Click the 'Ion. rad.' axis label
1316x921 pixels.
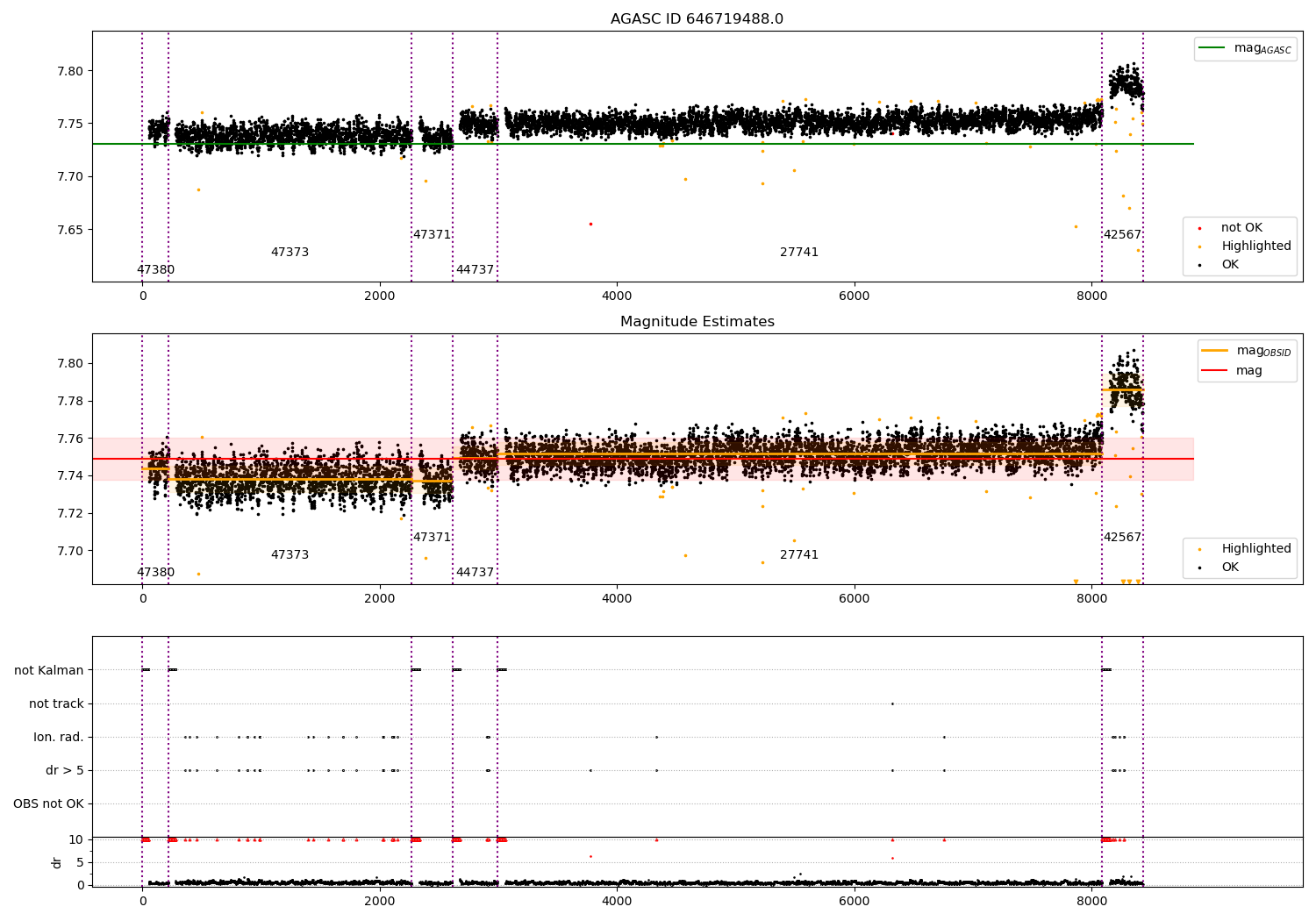59,737
